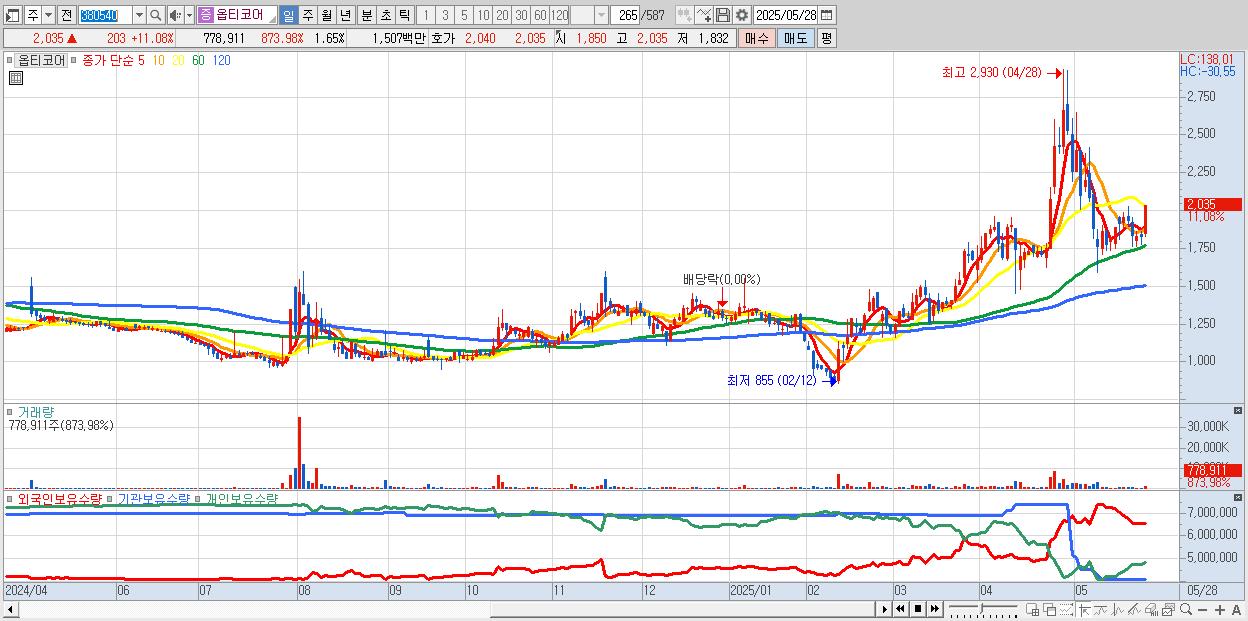Click the speaker sound icon in toolbar
Screen dimensions: 1248x621
click(x=174, y=15)
